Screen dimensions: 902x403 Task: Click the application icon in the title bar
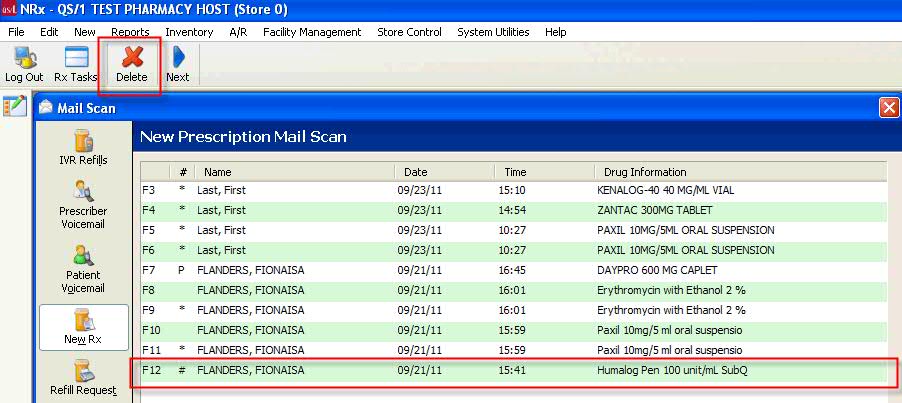point(10,9)
